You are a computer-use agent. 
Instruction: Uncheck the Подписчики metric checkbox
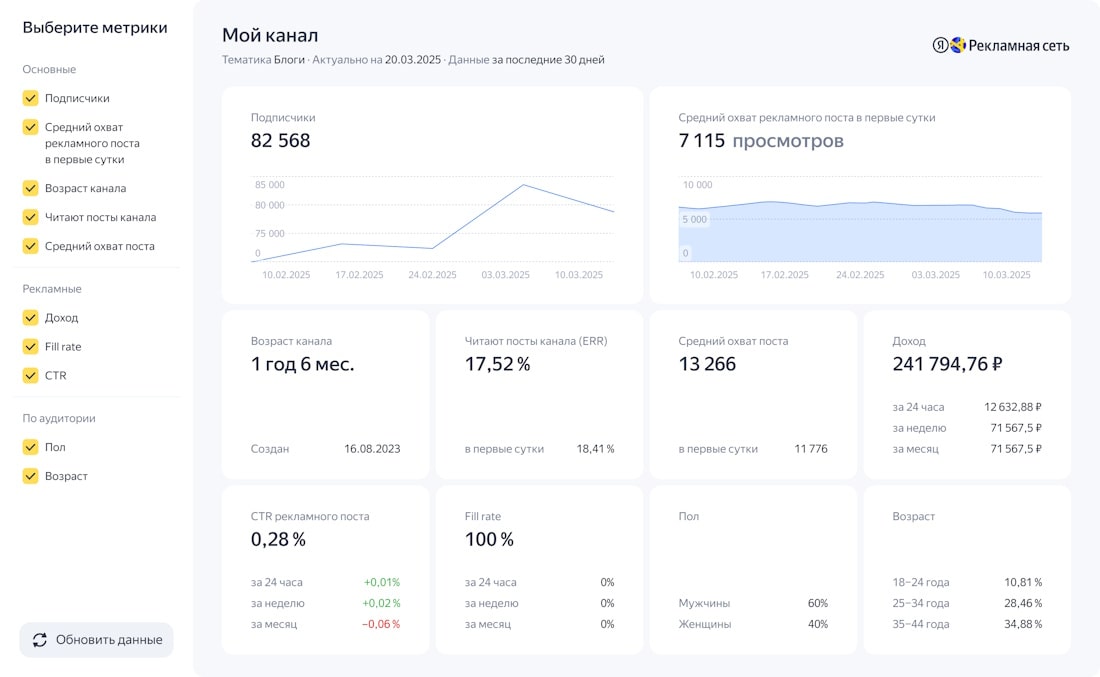click(x=31, y=98)
